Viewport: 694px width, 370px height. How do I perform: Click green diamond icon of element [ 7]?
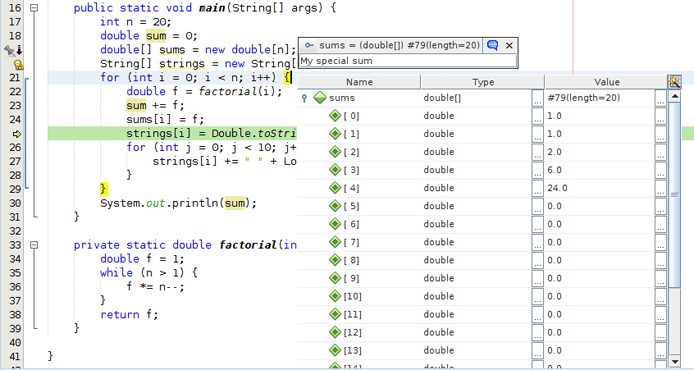point(335,243)
